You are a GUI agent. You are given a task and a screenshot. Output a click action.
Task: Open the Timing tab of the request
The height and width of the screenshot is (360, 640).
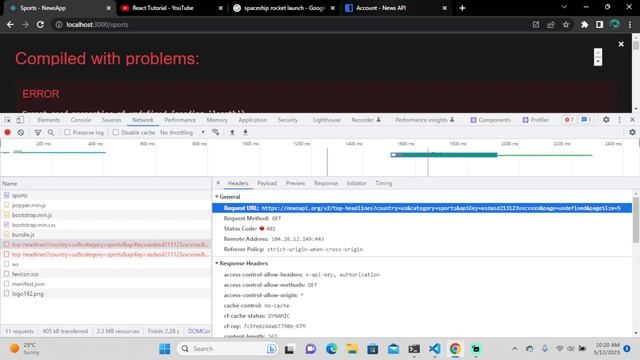[x=384, y=183]
